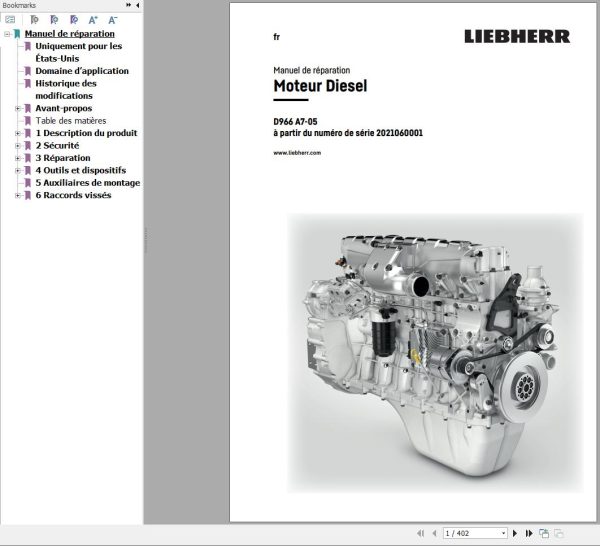Decrease bookmark font size with A- icon
This screenshot has width=600, height=546.
[112, 20]
